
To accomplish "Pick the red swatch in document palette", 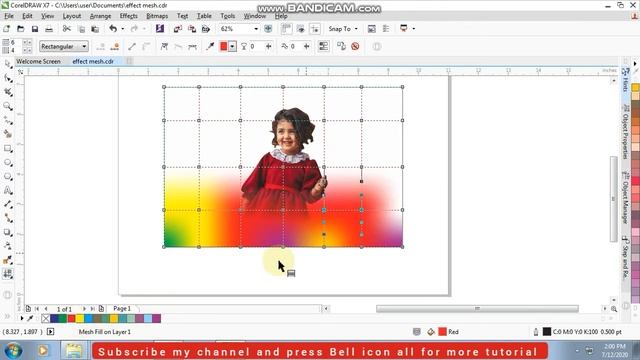I will pos(71,318).
